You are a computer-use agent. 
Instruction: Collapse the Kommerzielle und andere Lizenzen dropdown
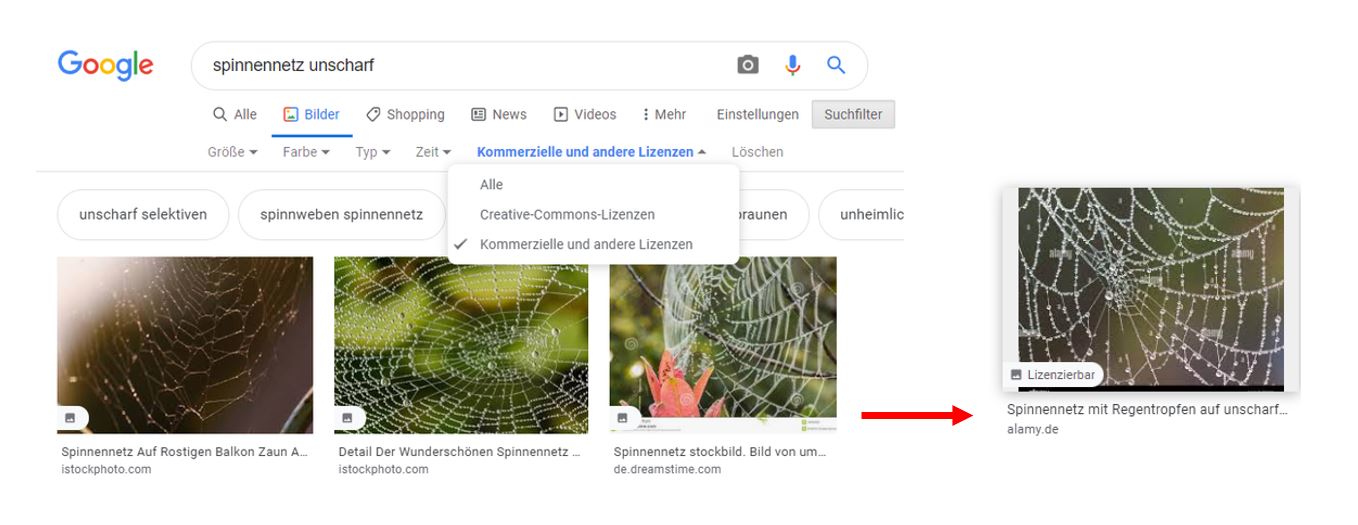[x=592, y=152]
